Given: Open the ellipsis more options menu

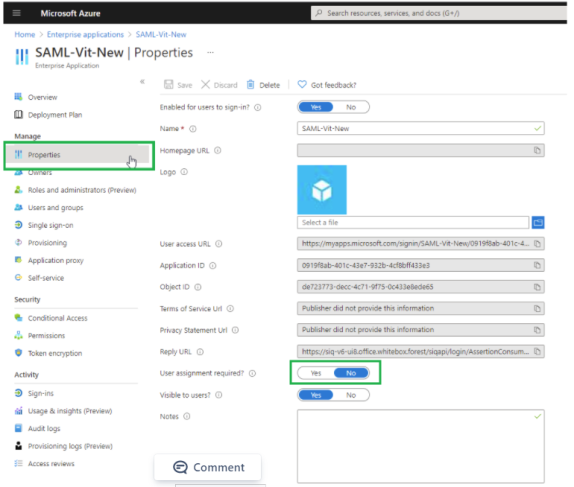Looking at the screenshot, I should [210, 52].
